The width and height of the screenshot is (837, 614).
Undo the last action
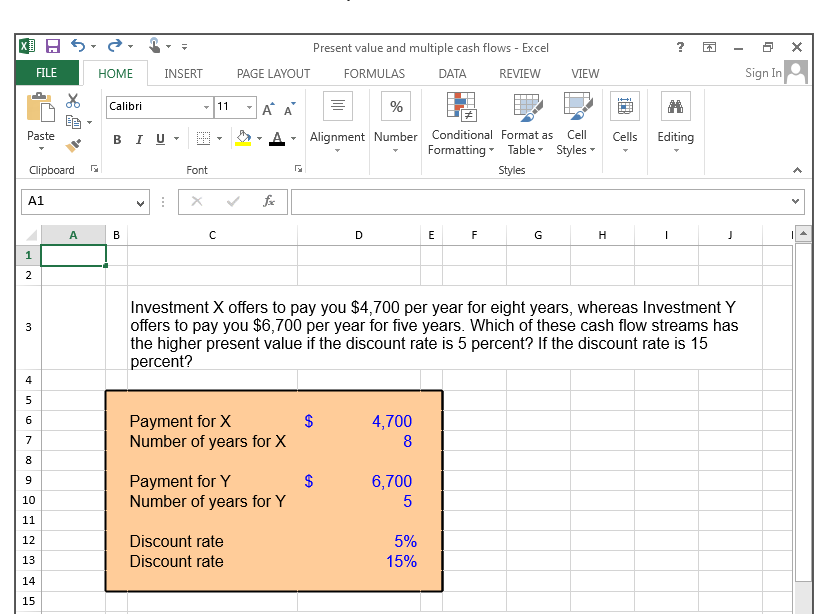coord(78,46)
